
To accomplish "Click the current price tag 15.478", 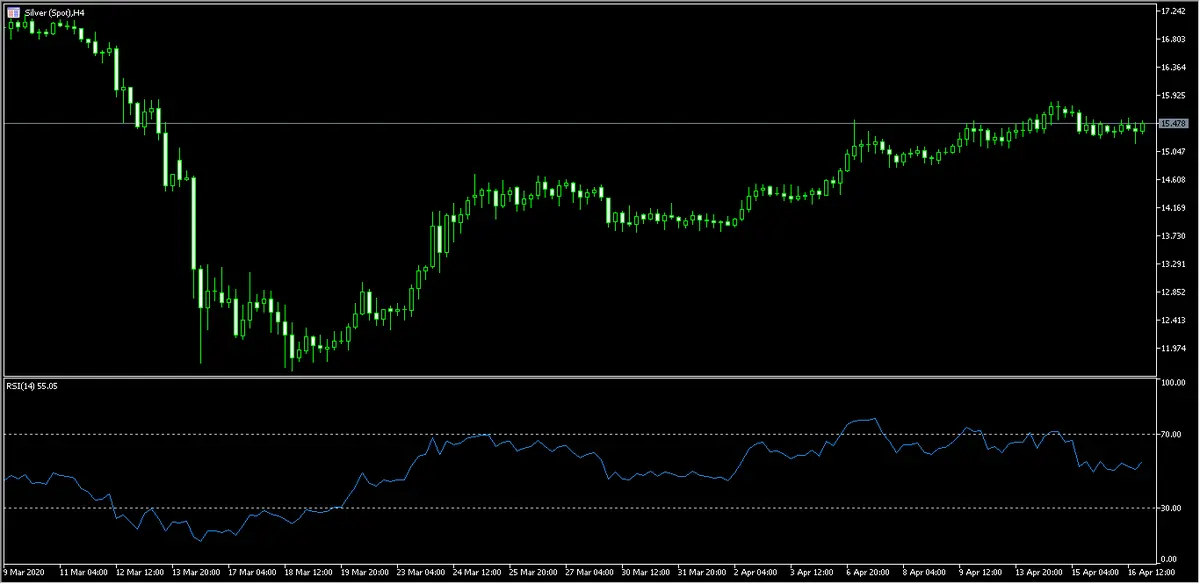I will tap(1172, 123).
